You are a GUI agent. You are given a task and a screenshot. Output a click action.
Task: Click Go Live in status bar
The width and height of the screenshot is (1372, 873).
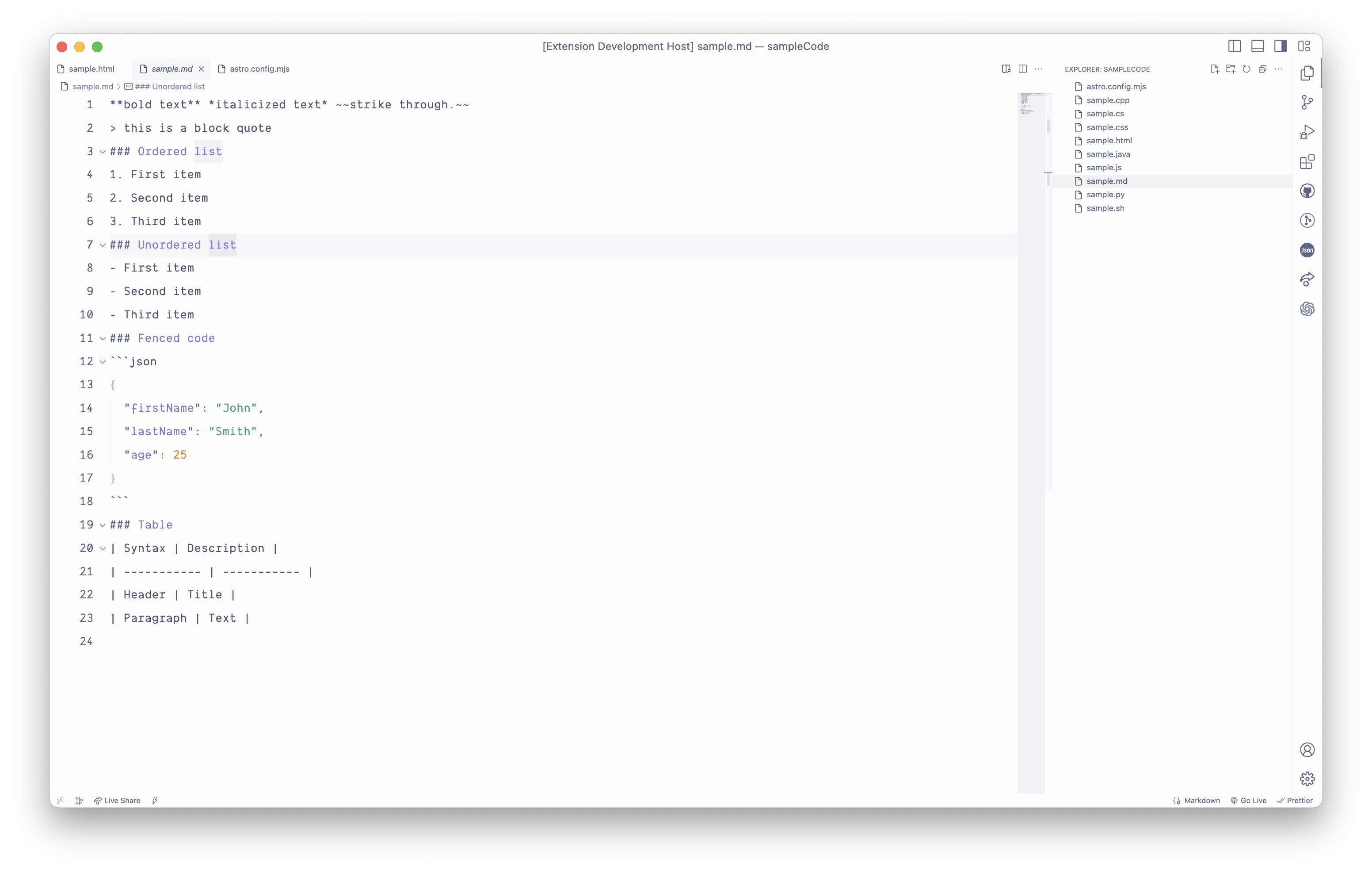click(1248, 800)
